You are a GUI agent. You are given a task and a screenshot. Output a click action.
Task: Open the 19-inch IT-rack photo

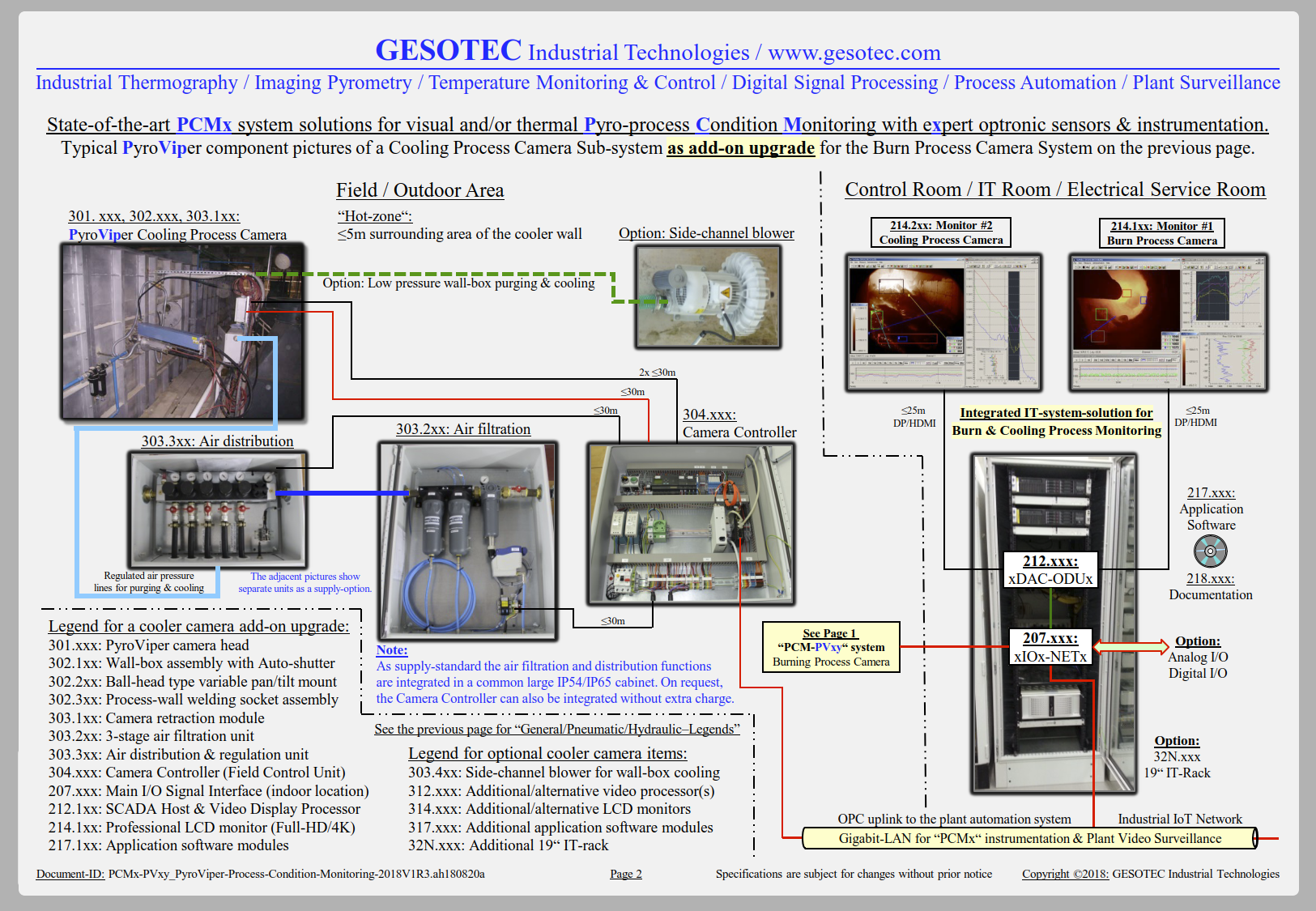[x=1054, y=624]
